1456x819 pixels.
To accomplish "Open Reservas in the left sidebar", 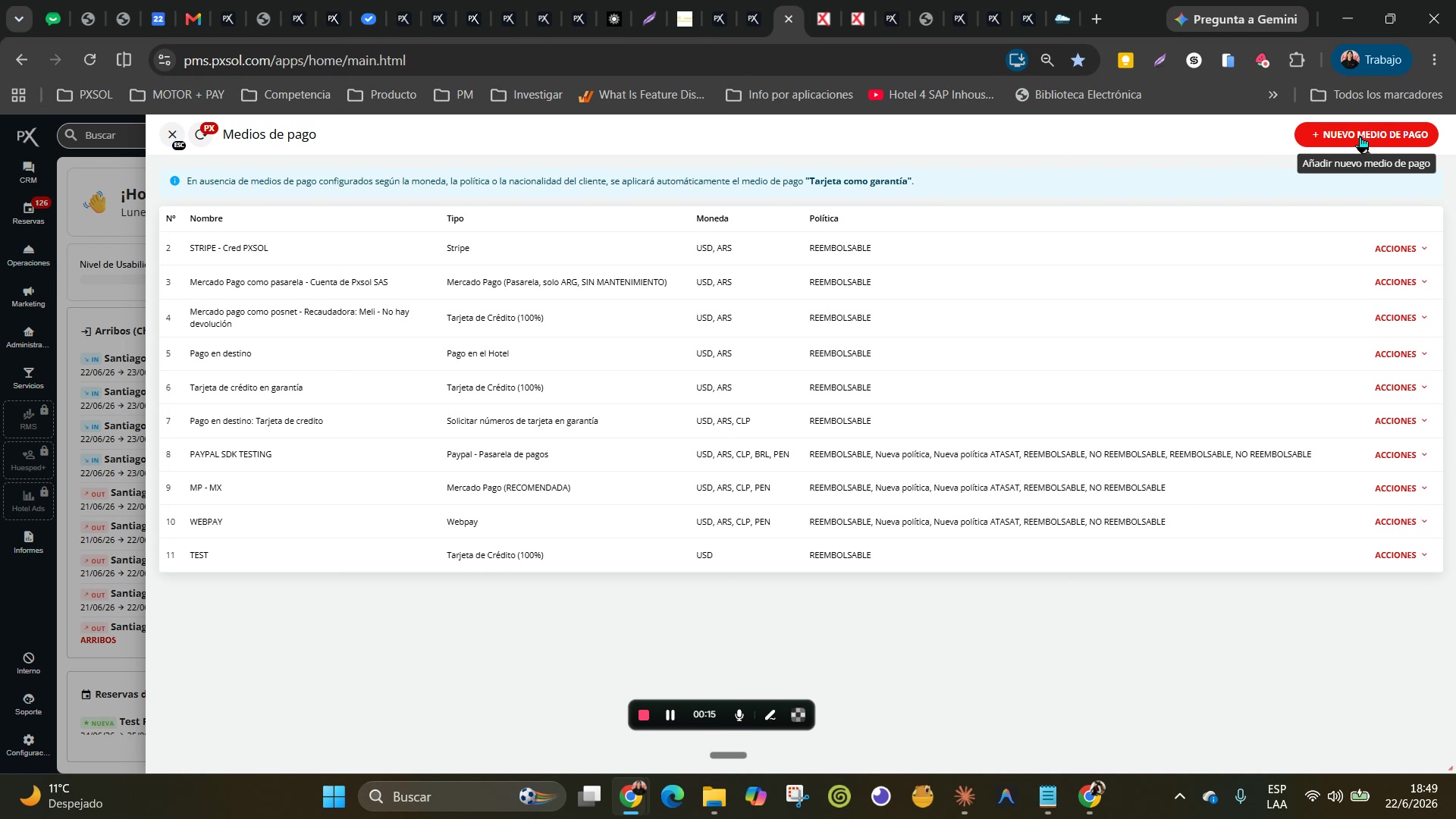I will 28,213.
